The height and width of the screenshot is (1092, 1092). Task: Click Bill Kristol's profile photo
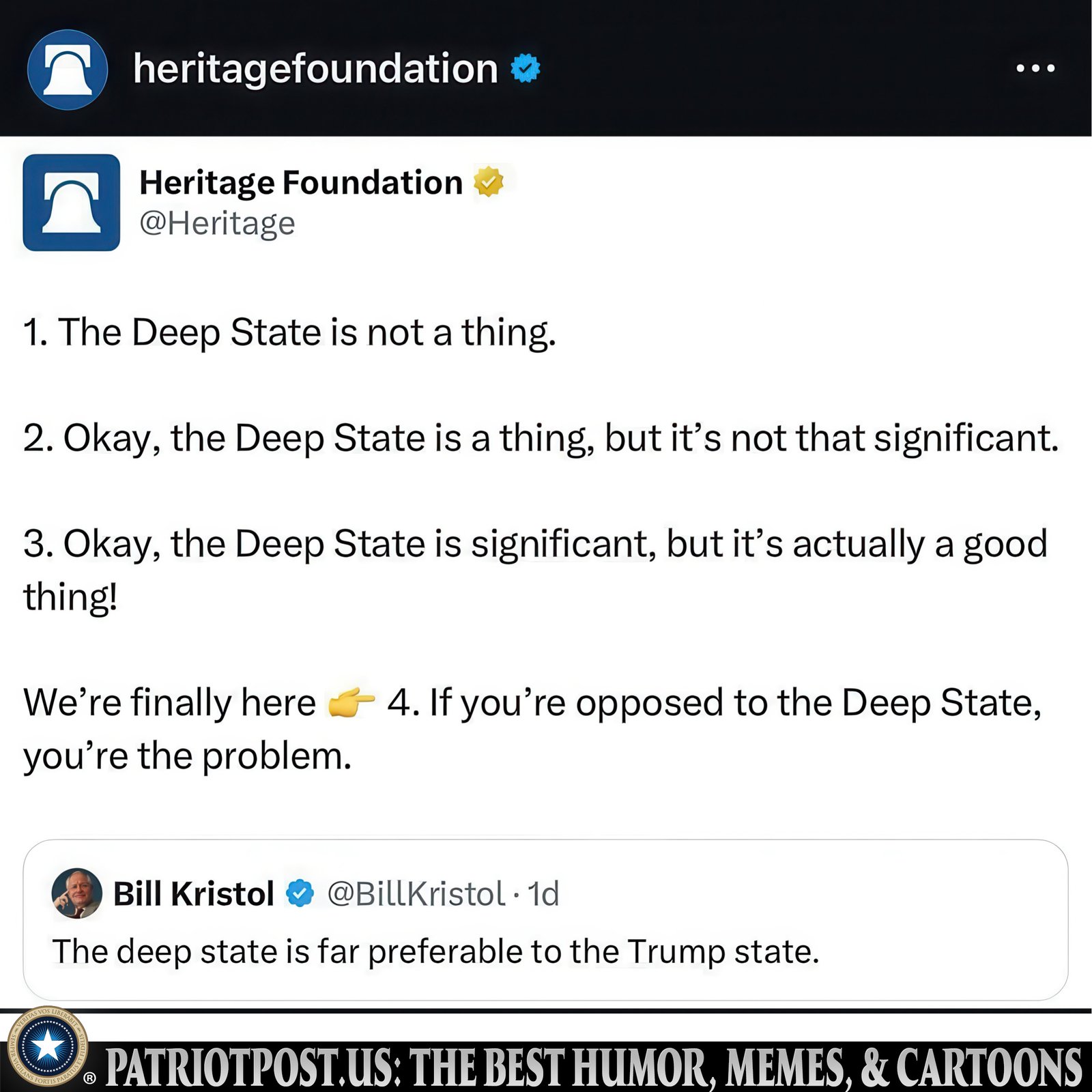point(77,893)
